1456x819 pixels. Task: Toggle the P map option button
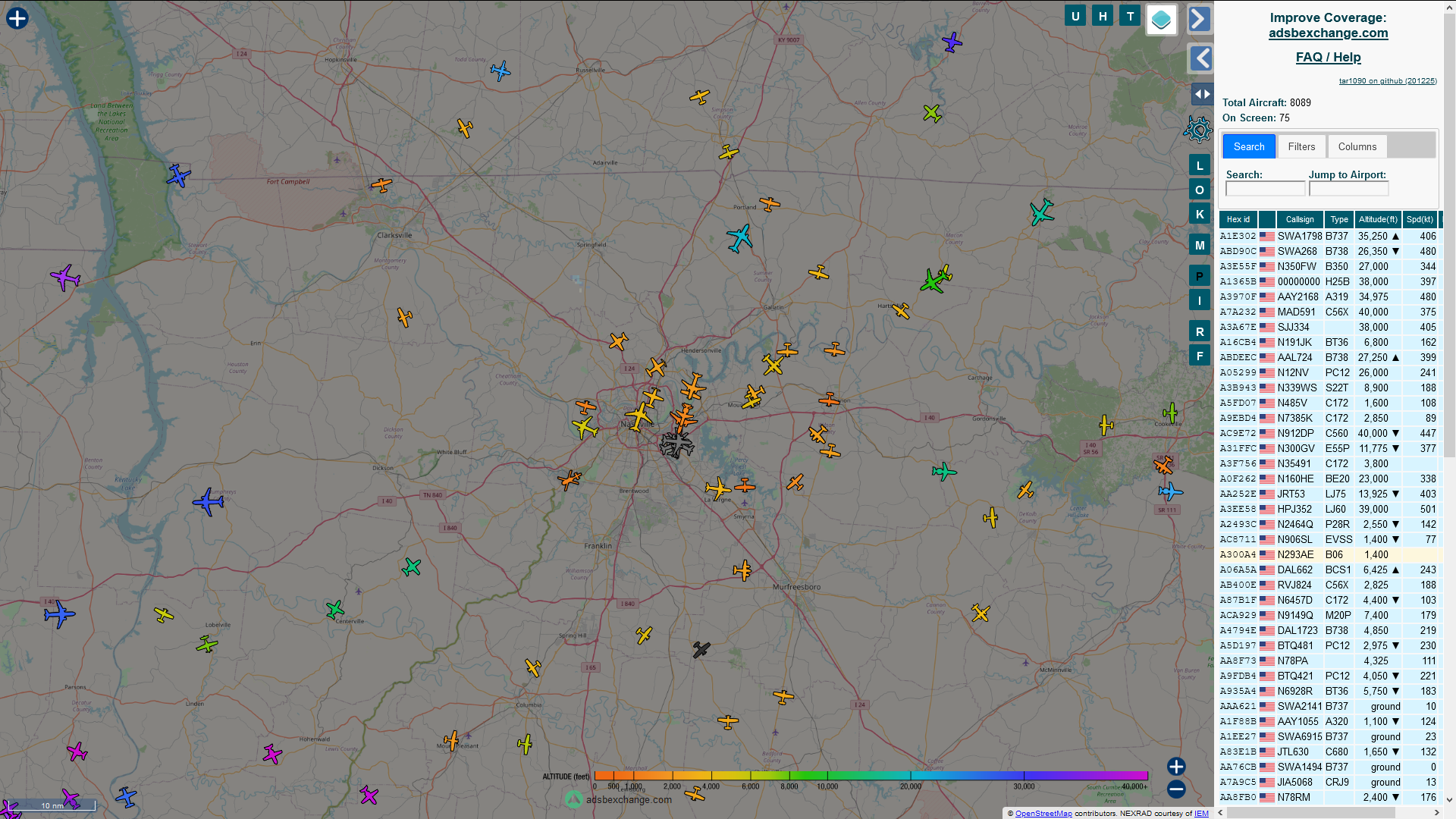click(x=1200, y=276)
